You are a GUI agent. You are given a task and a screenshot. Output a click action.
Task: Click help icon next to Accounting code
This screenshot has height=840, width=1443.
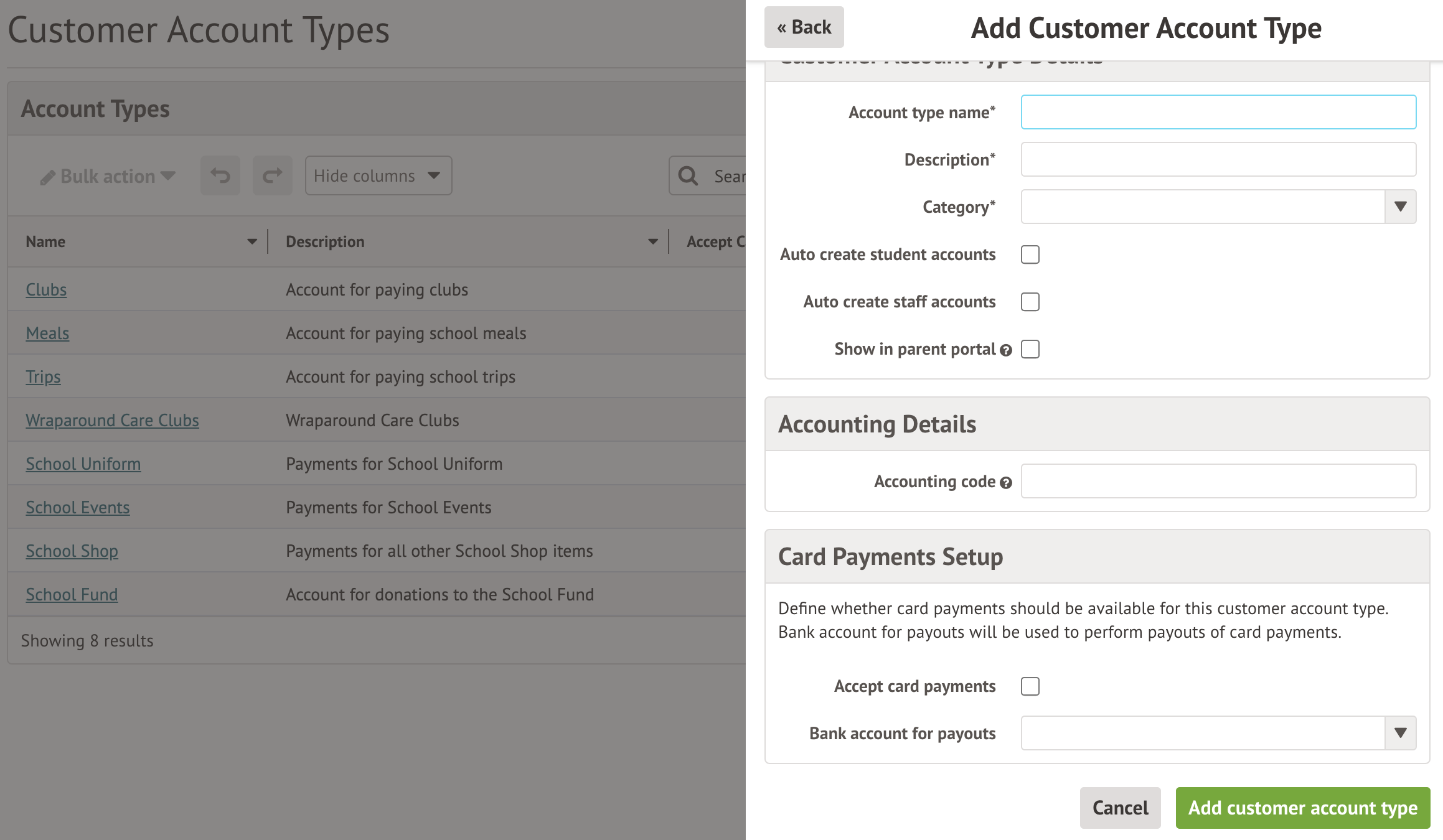[1006, 483]
